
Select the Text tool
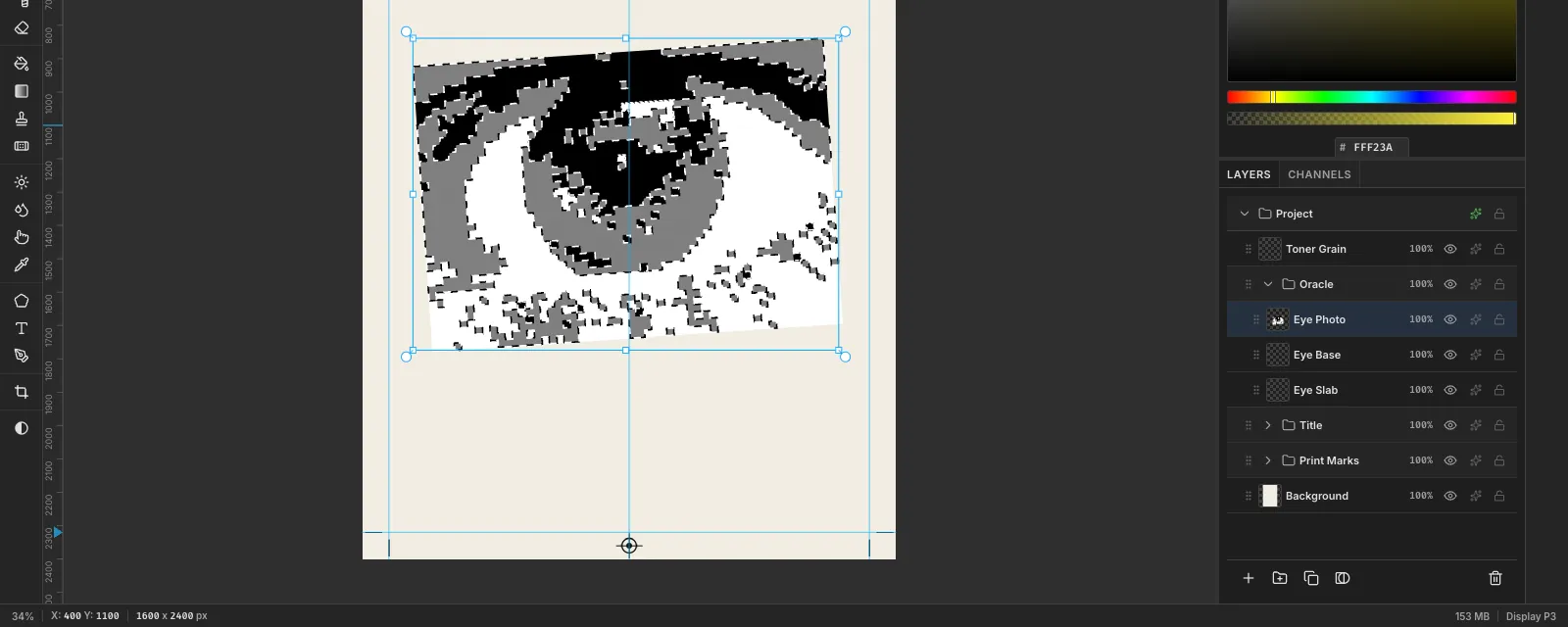pyautogui.click(x=22, y=328)
